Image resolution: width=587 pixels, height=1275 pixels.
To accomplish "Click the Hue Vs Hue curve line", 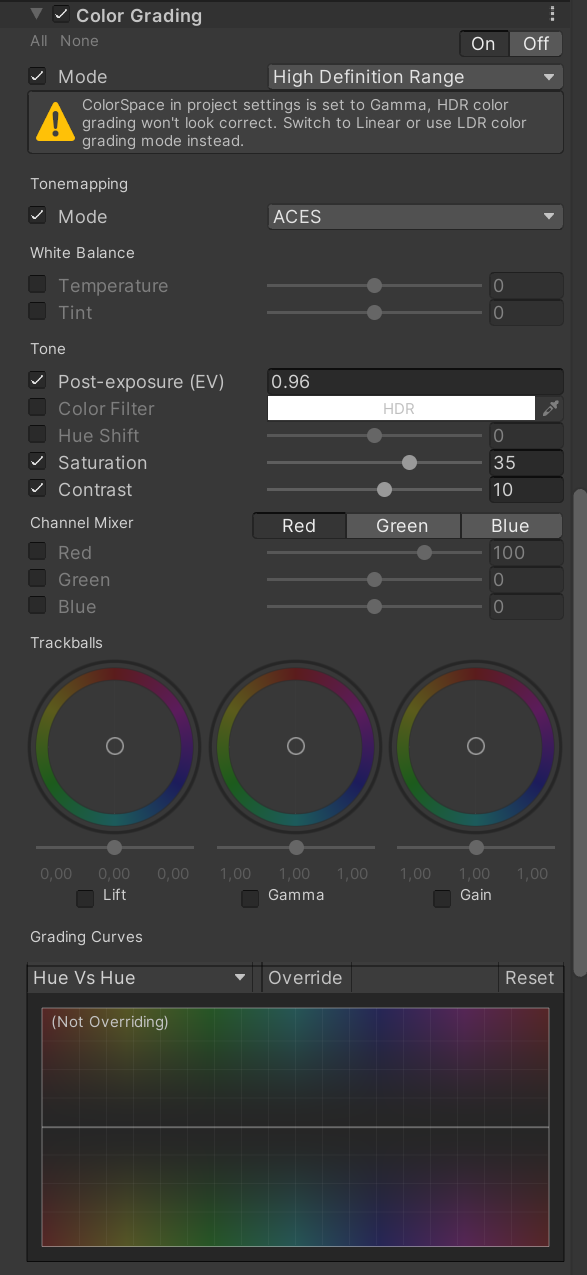I will point(295,1127).
